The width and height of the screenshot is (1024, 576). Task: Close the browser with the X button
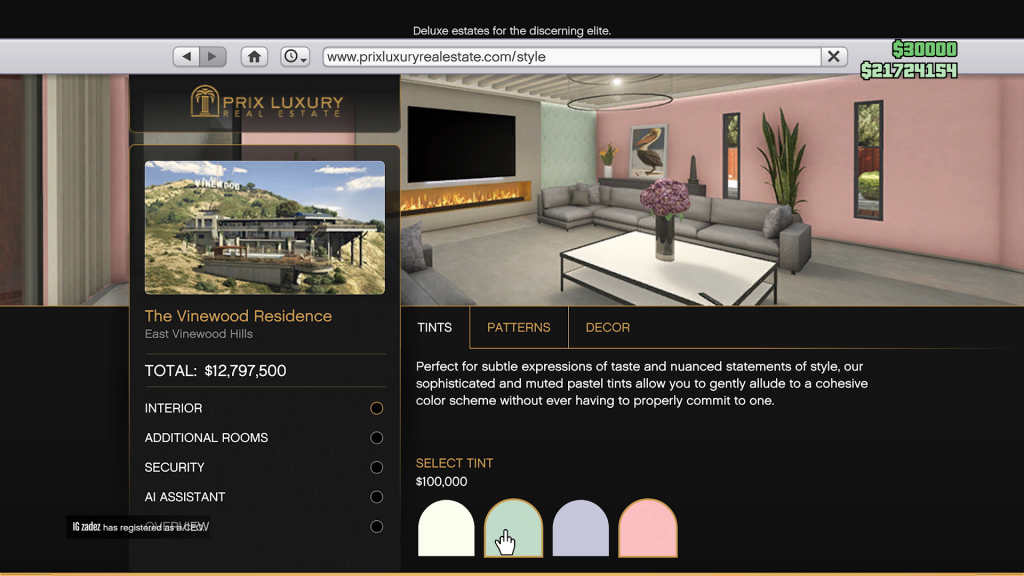(x=834, y=57)
